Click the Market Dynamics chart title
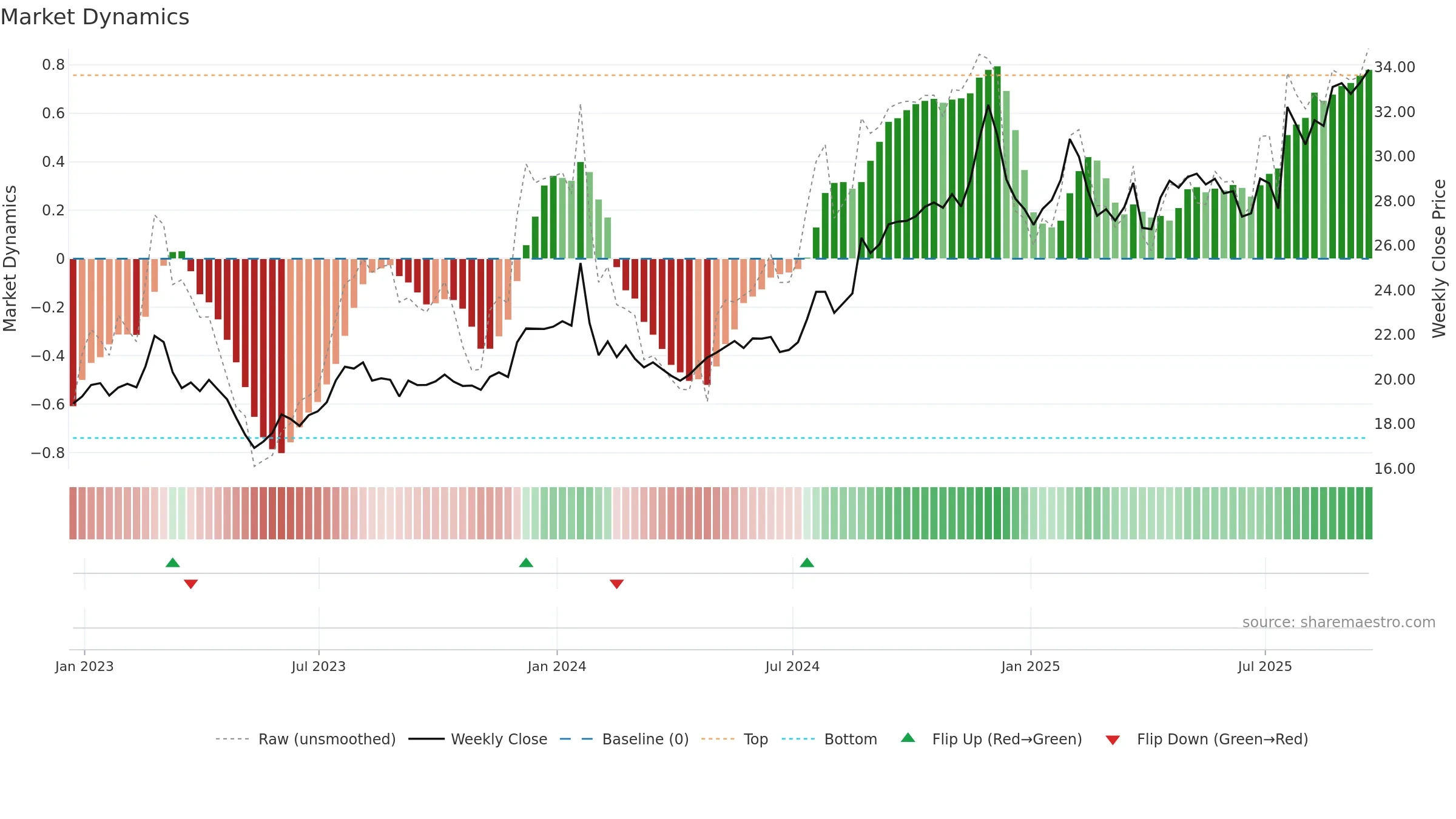The image size is (1456, 819). pos(95,17)
